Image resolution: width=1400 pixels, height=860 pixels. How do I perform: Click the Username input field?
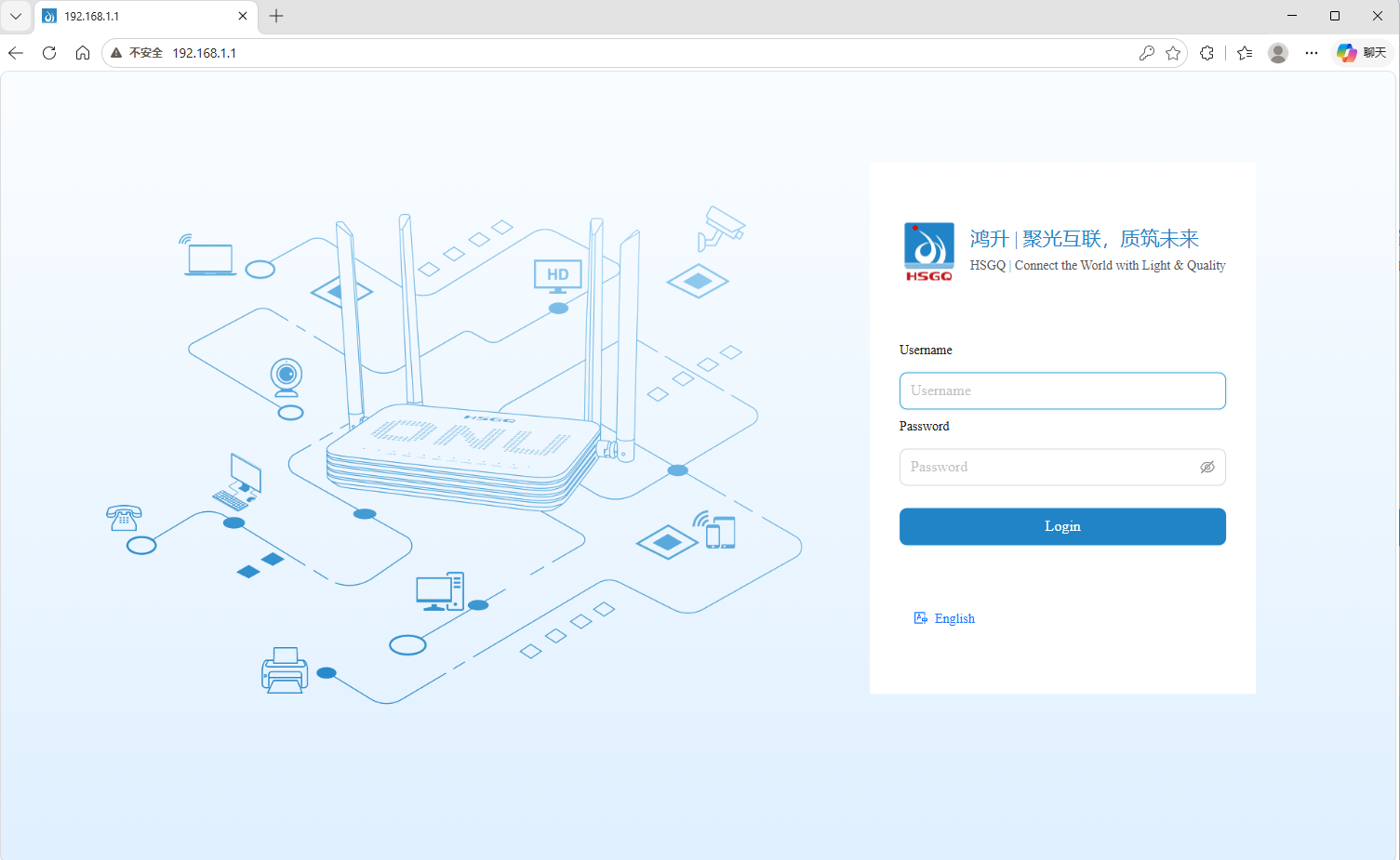coord(1062,390)
